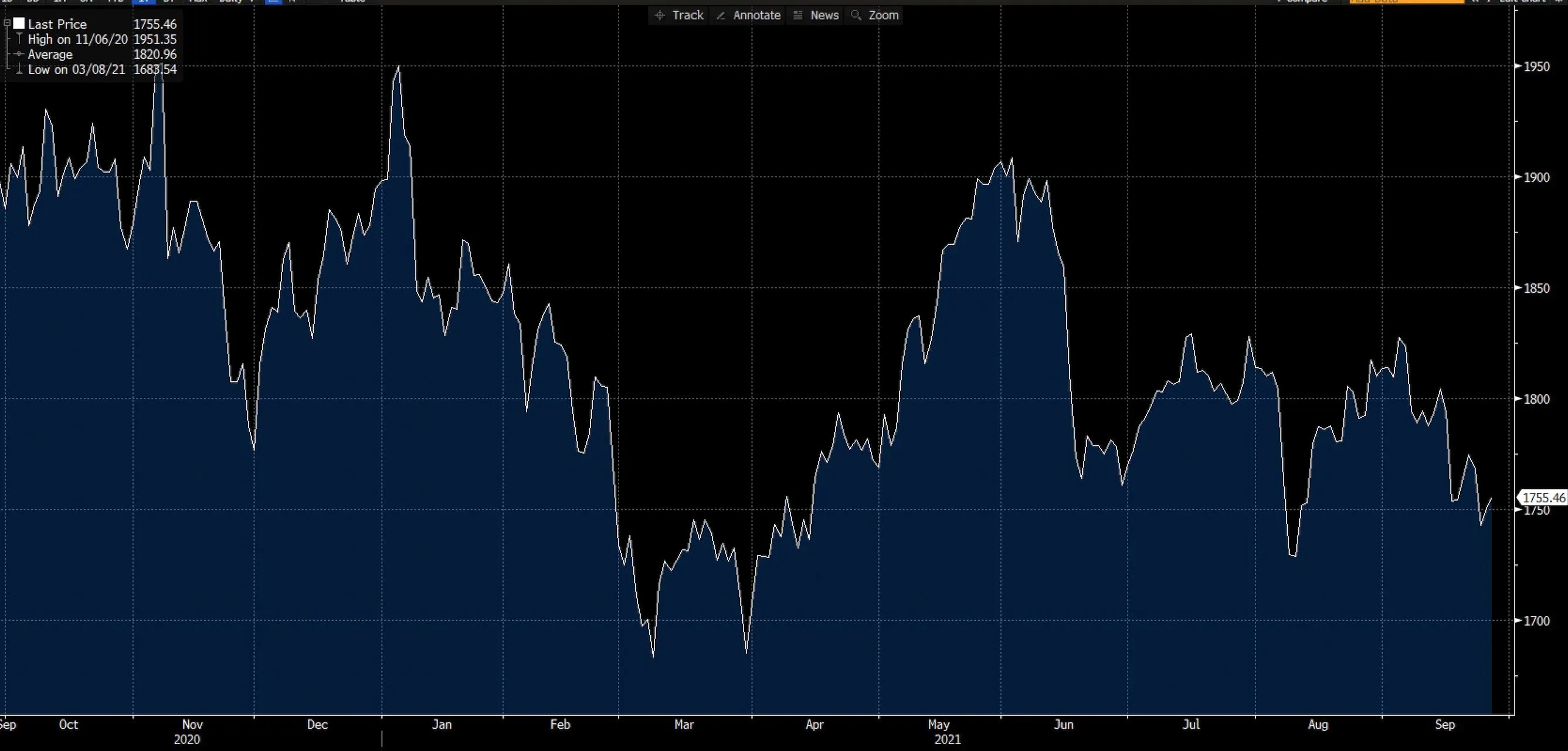Switch to the Table view tab
Screen dimensions: 1568x751
click(x=352, y=2)
